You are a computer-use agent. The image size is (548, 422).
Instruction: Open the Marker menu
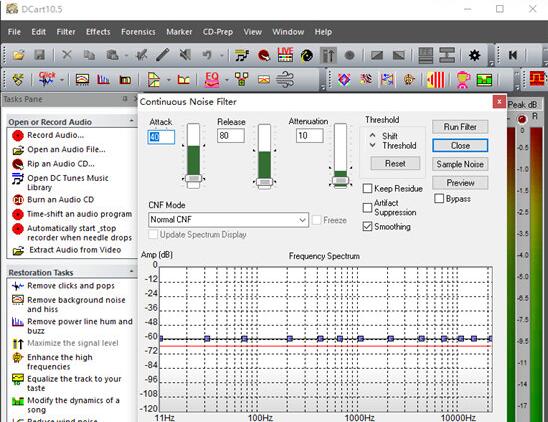pyautogui.click(x=179, y=32)
